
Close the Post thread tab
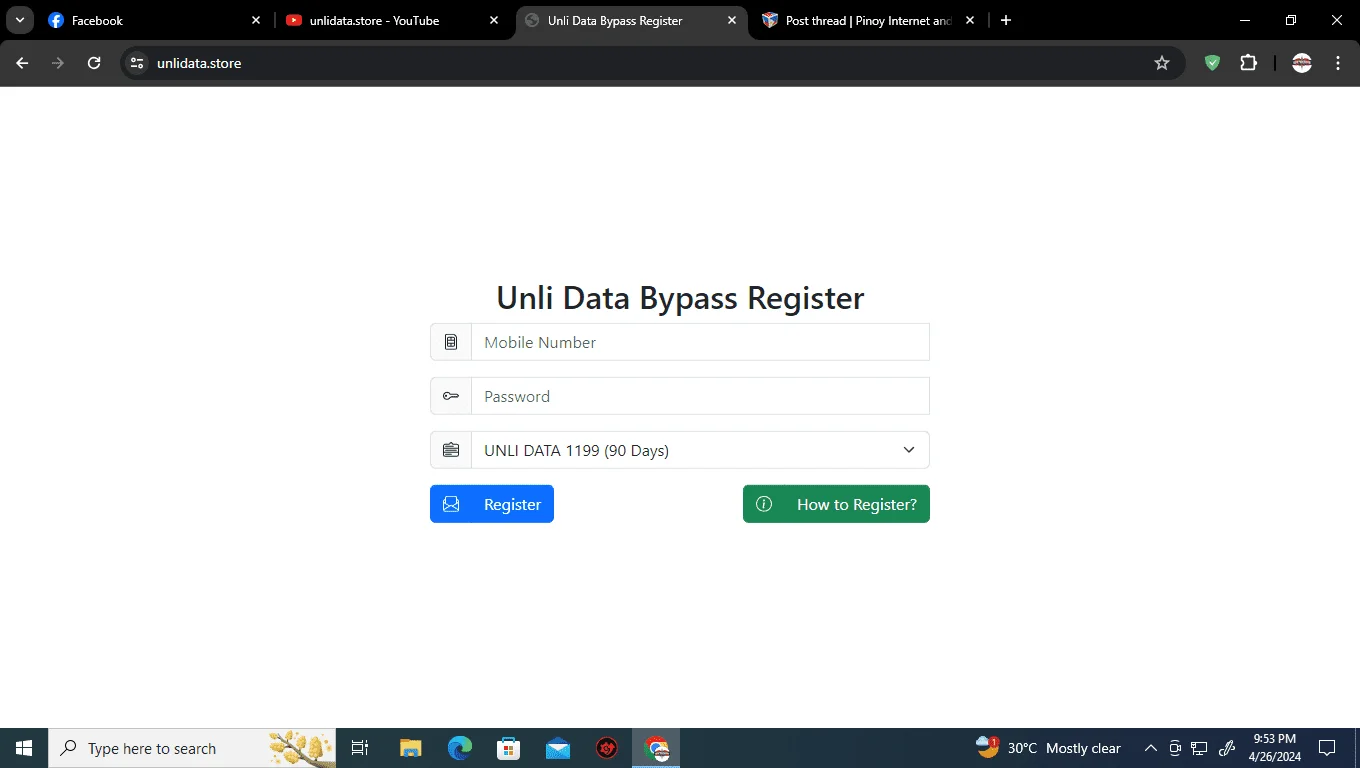coord(970,20)
